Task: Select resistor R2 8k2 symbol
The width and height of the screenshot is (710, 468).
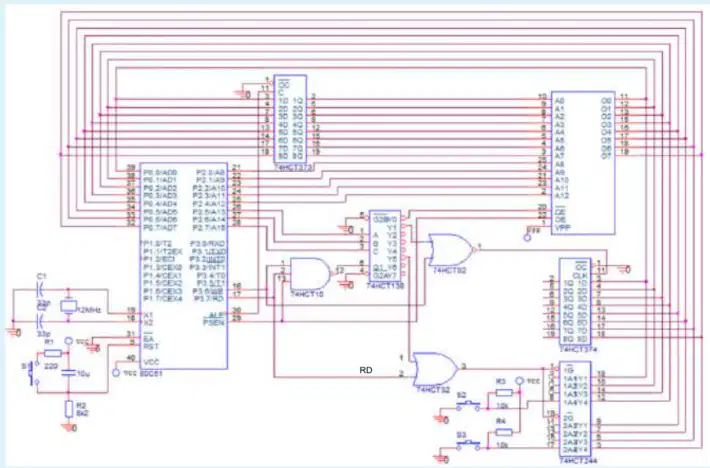Action: pos(68,409)
